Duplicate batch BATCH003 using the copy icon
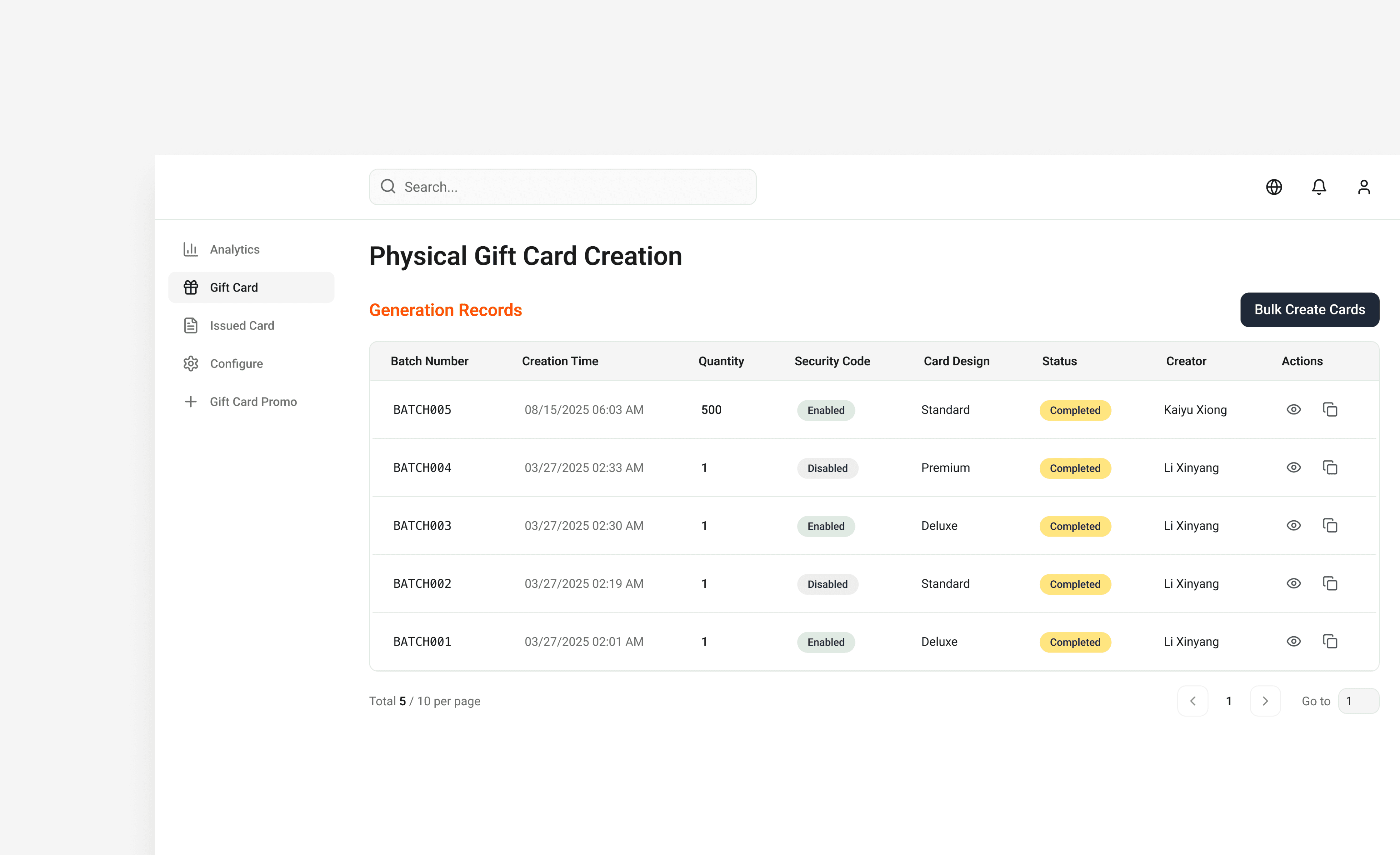Image resolution: width=1400 pixels, height=855 pixels. point(1330,526)
